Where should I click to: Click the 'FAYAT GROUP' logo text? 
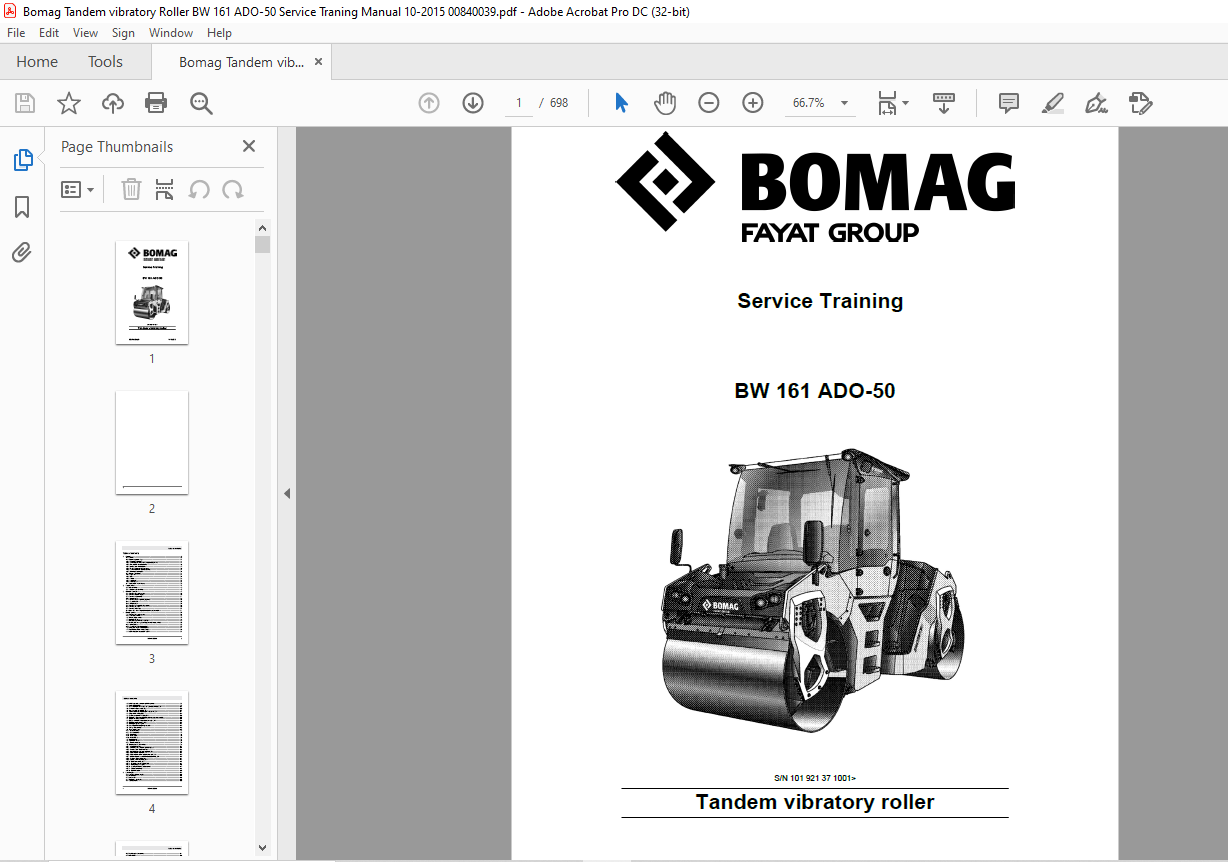click(830, 232)
